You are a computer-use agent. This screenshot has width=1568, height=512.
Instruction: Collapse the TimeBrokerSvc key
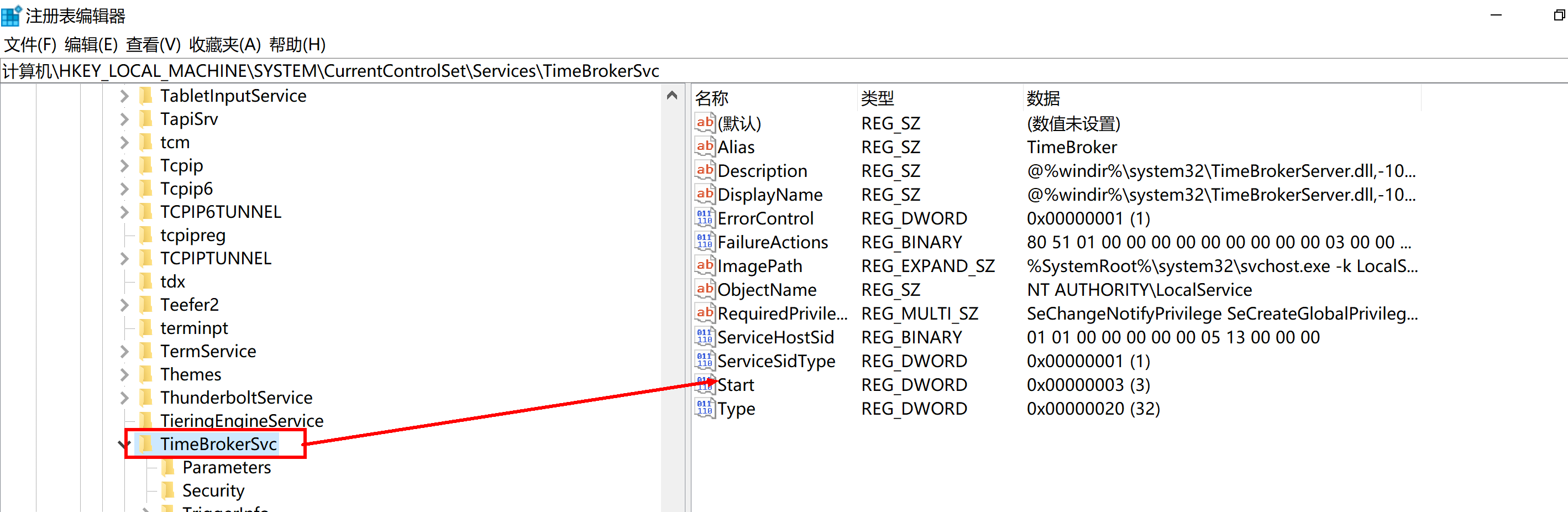coord(124,445)
